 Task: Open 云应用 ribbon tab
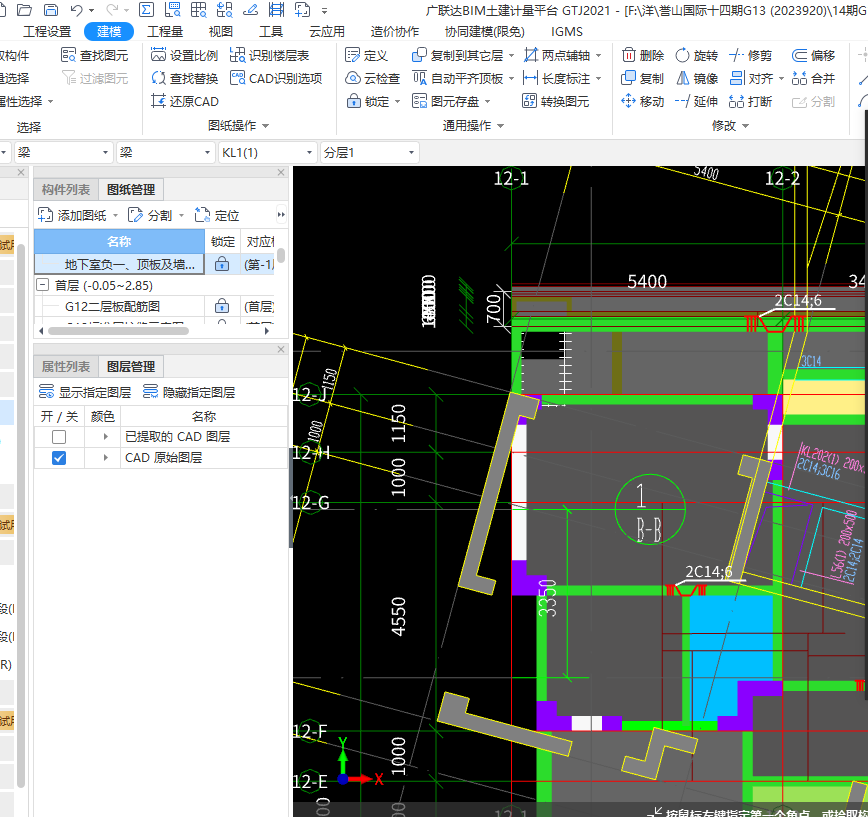(327, 32)
